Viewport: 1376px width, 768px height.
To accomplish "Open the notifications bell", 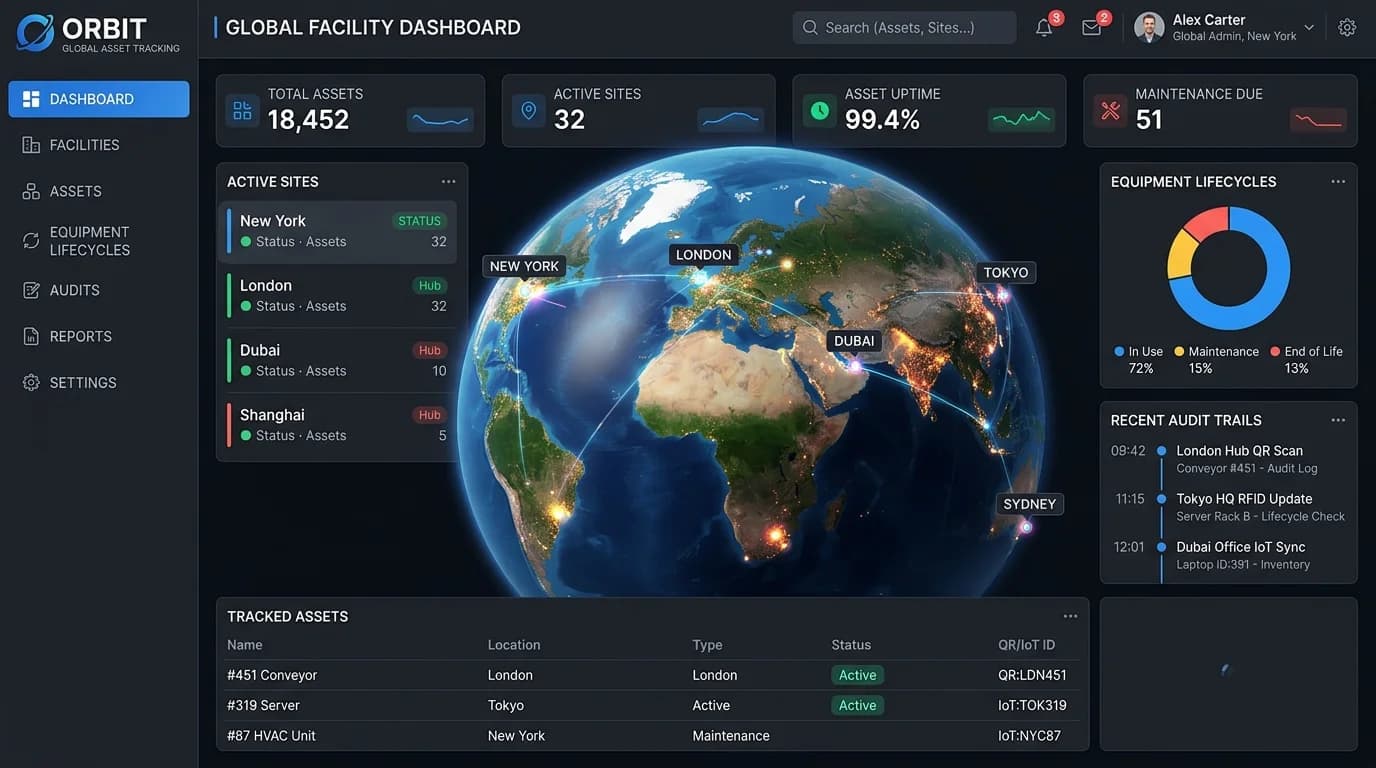I will click(x=1044, y=28).
